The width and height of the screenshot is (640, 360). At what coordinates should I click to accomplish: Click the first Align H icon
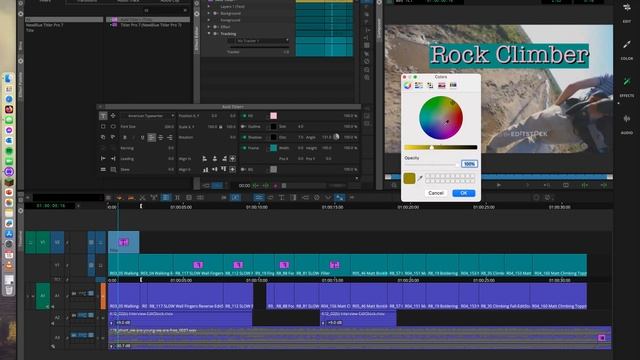click(x=205, y=158)
